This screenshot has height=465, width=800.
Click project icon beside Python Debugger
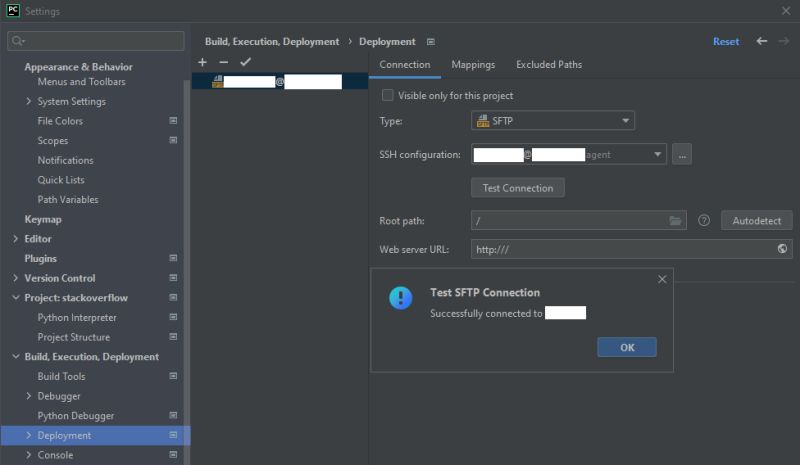tap(173, 415)
